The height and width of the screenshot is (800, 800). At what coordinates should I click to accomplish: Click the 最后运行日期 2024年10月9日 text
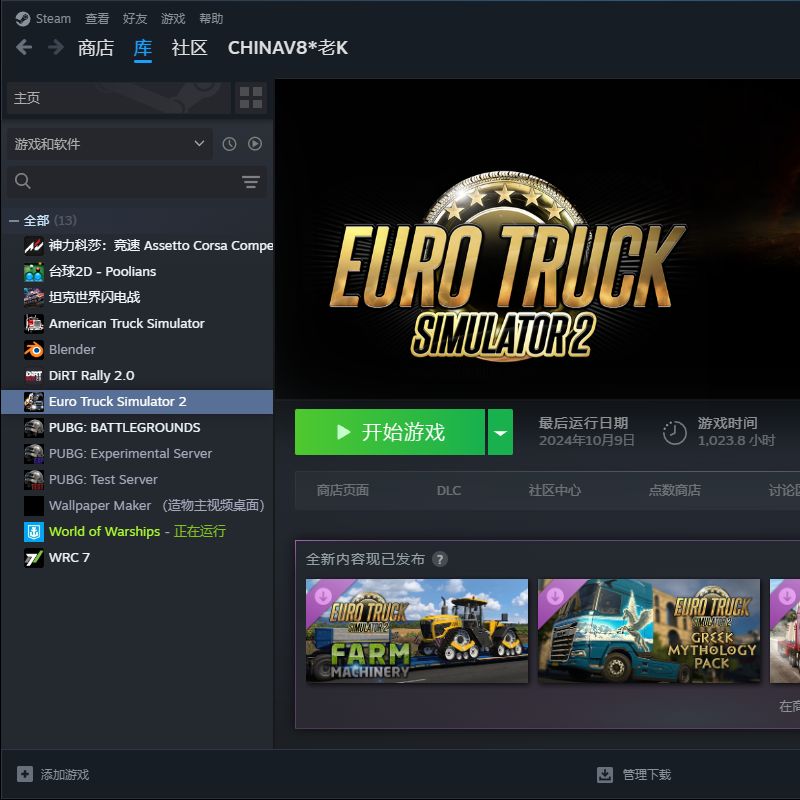click(587, 432)
